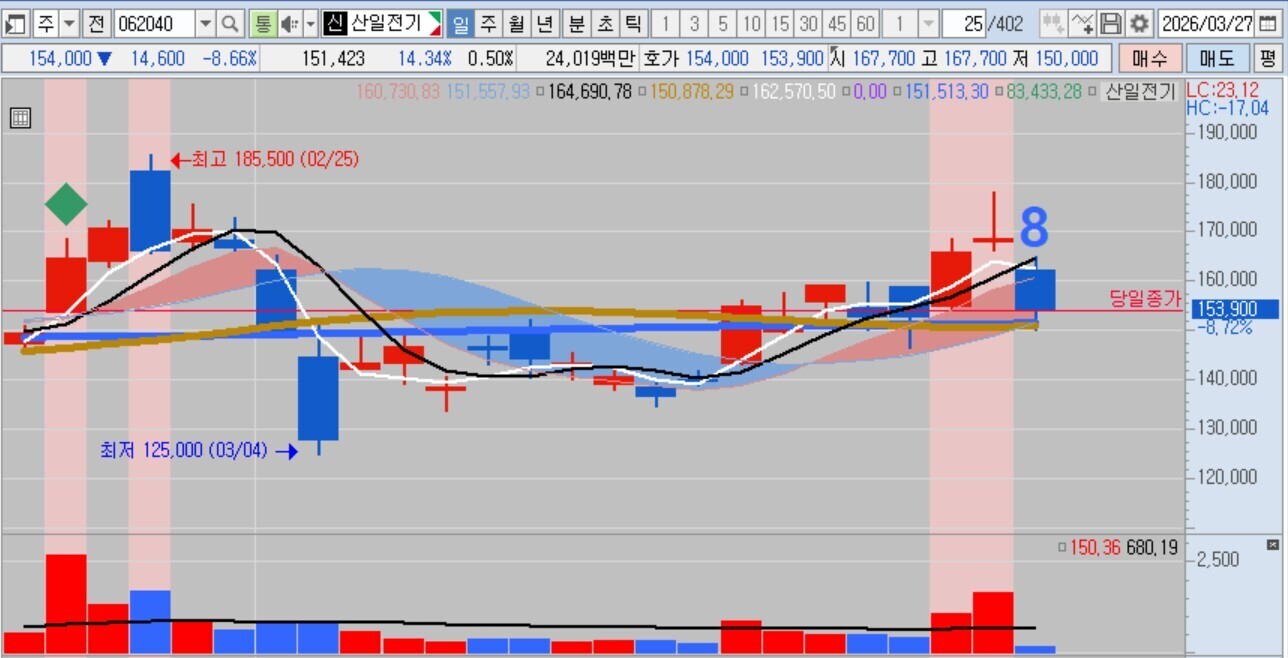
Task: Open the calendar date picker icon
Action: click(1270, 23)
